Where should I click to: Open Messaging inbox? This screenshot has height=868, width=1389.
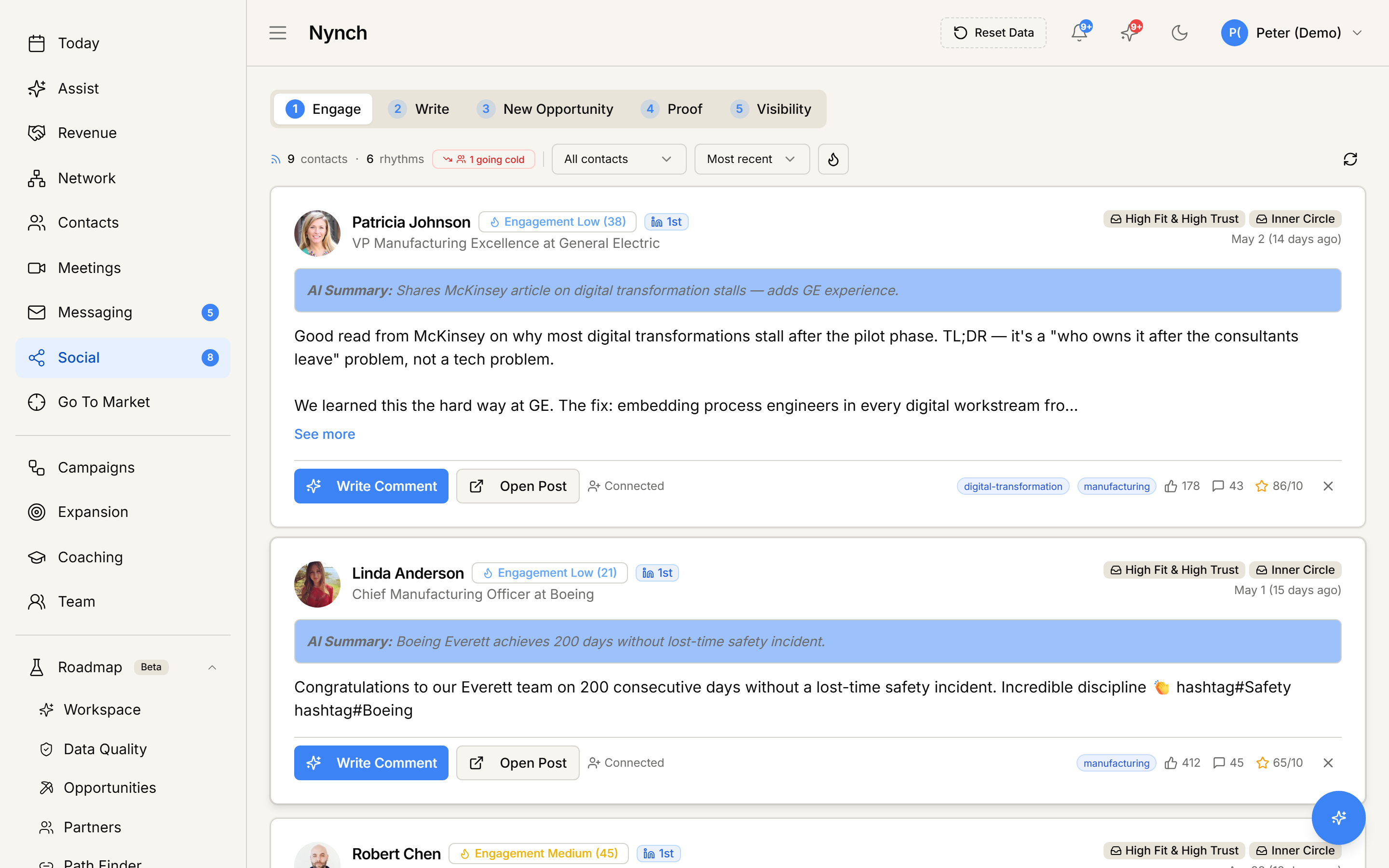pos(122,312)
